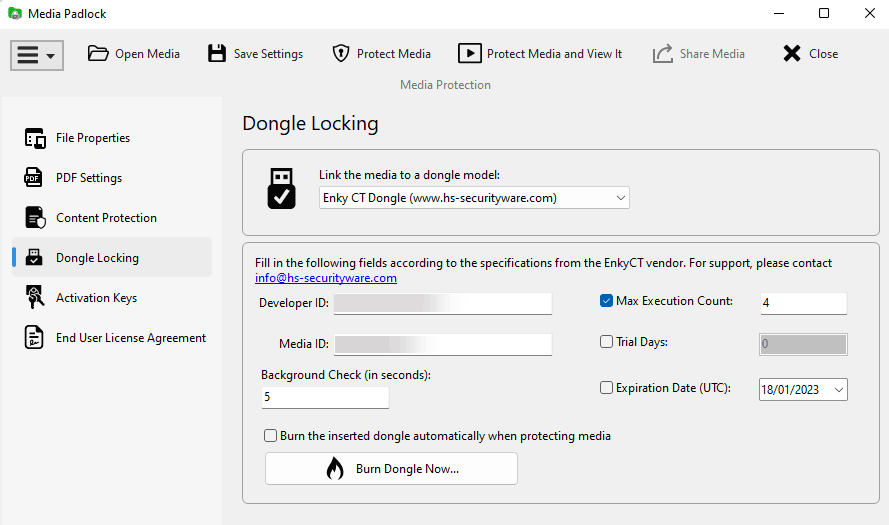The width and height of the screenshot is (889, 525).
Task: Click the Open Media toolbar label
Action: coord(147,54)
